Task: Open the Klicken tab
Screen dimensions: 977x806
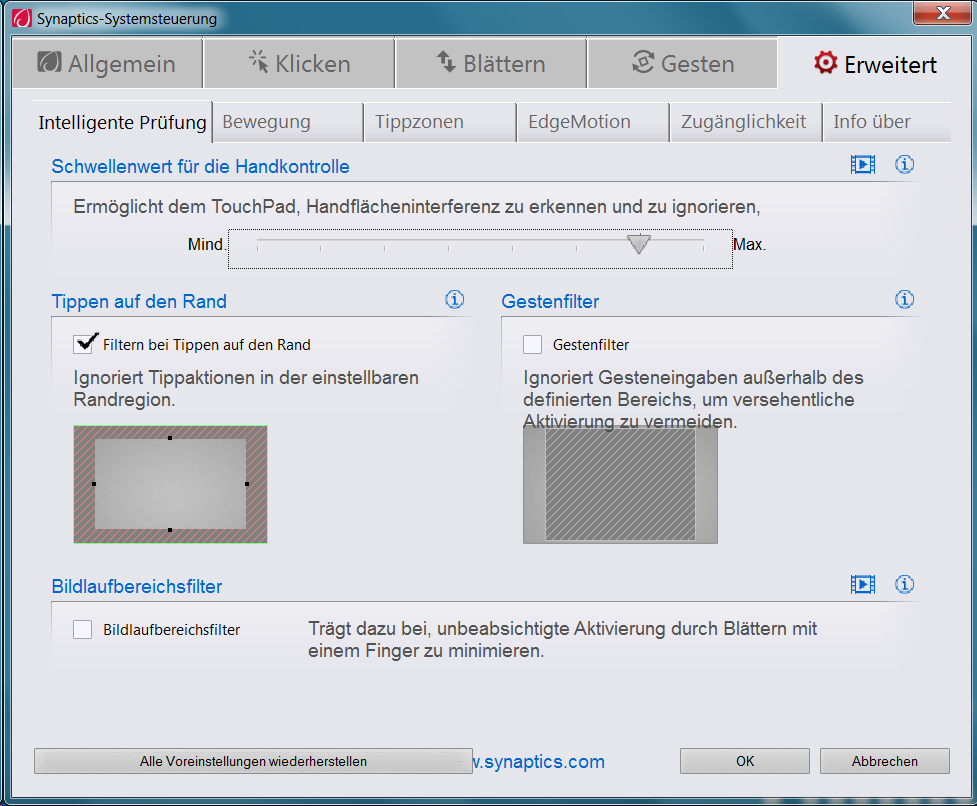Action: 299,63
